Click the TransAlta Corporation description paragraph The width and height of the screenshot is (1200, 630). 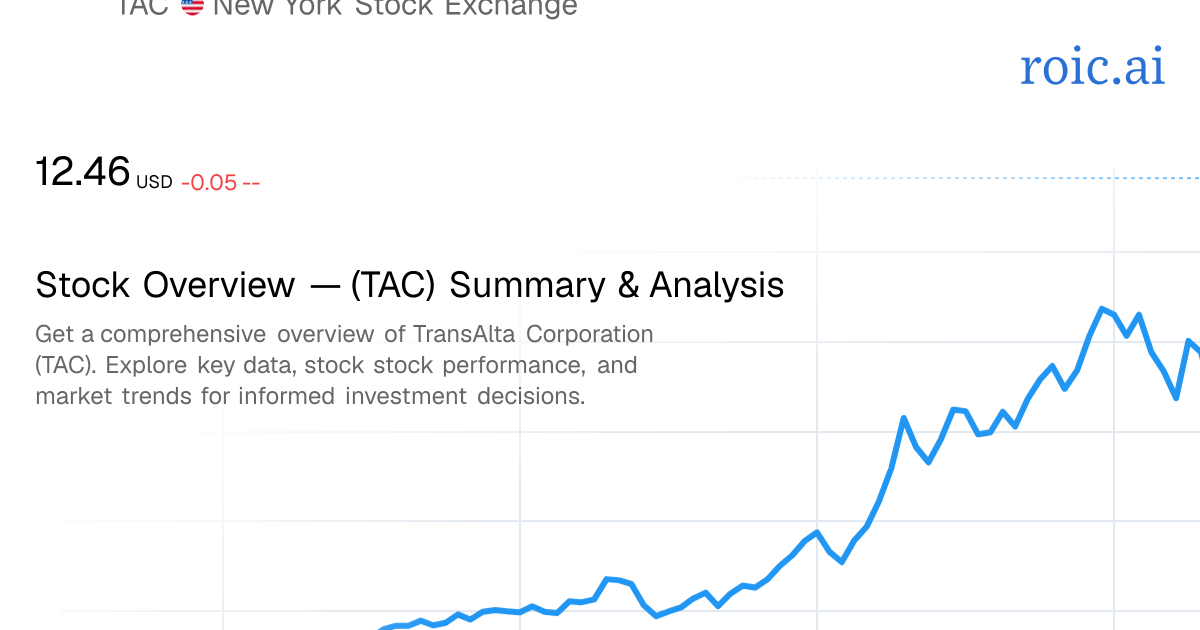tap(344, 365)
